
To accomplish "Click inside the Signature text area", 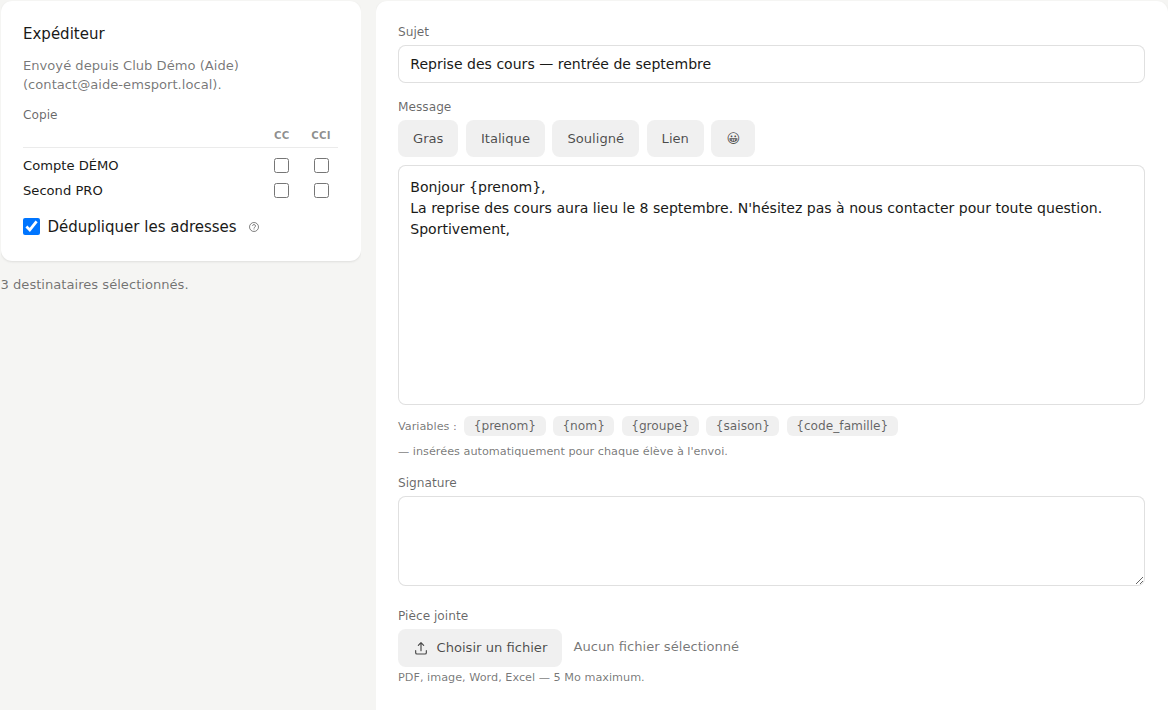I will [771, 541].
